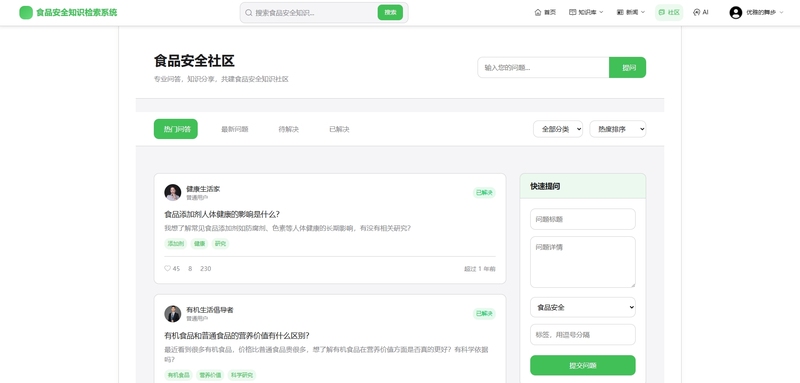The height and width of the screenshot is (383, 800).
Task: Focus the 输入您的问题 input field
Action: (x=543, y=67)
